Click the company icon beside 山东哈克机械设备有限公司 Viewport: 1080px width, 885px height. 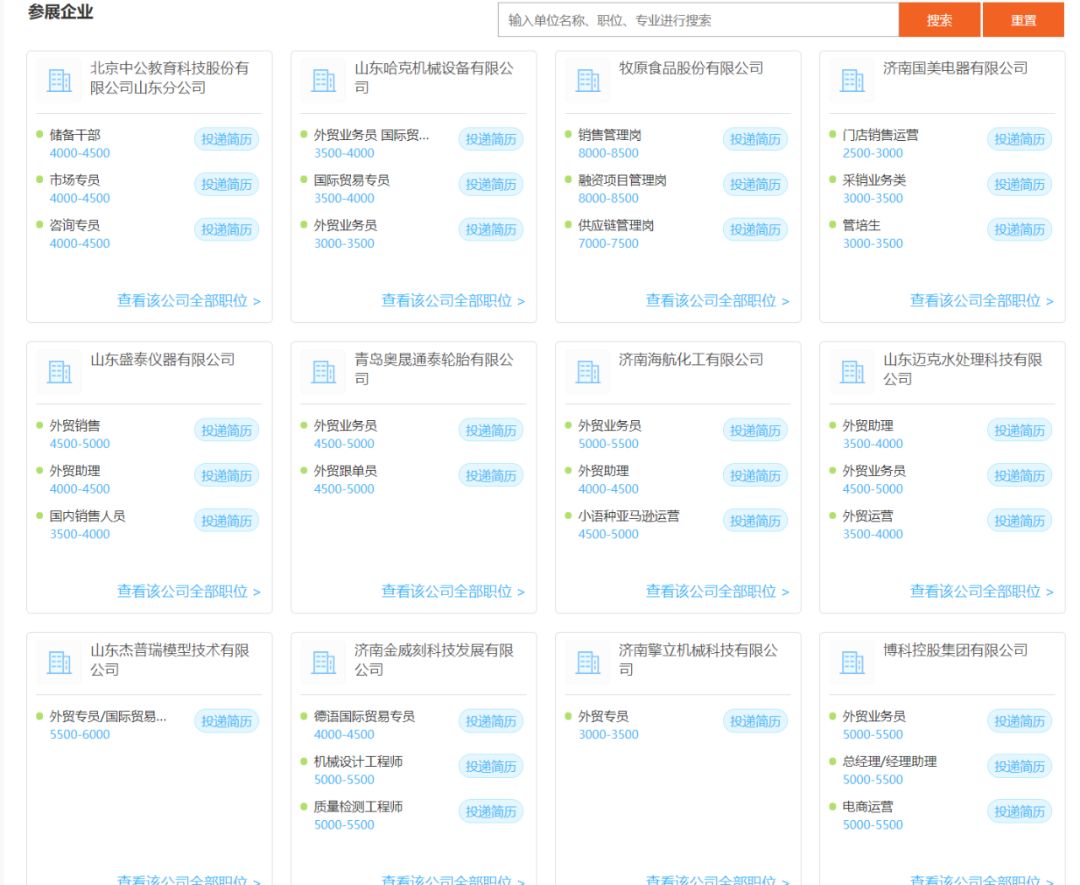[322, 79]
